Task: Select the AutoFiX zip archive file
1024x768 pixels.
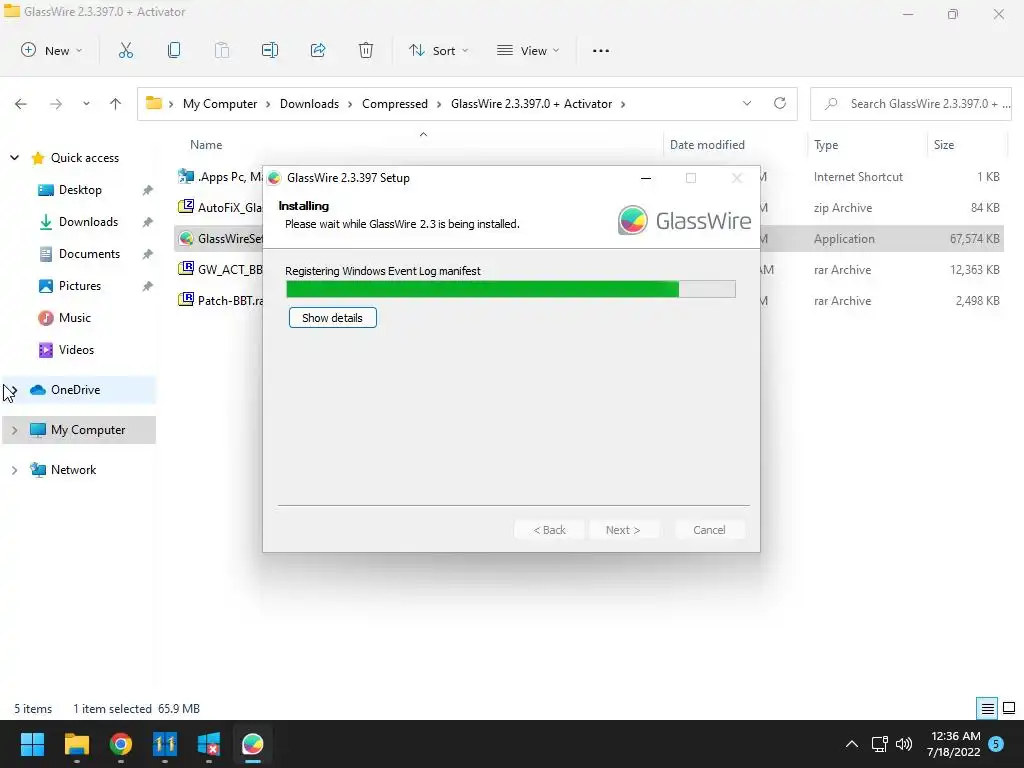Action: click(x=221, y=207)
